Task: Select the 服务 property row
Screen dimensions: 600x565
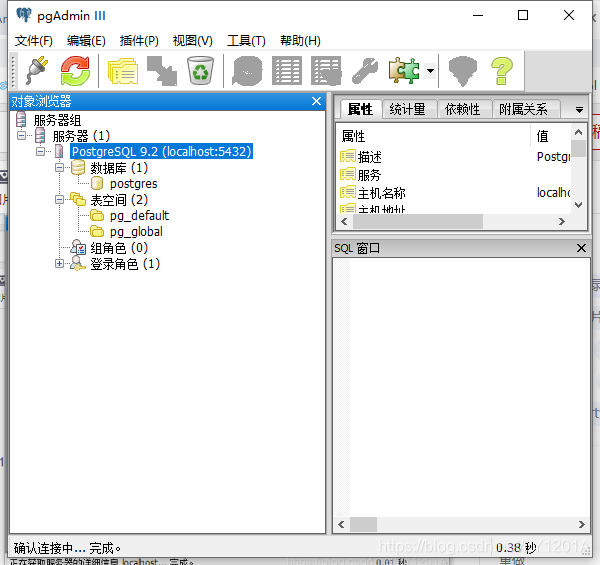Action: pyautogui.click(x=454, y=175)
